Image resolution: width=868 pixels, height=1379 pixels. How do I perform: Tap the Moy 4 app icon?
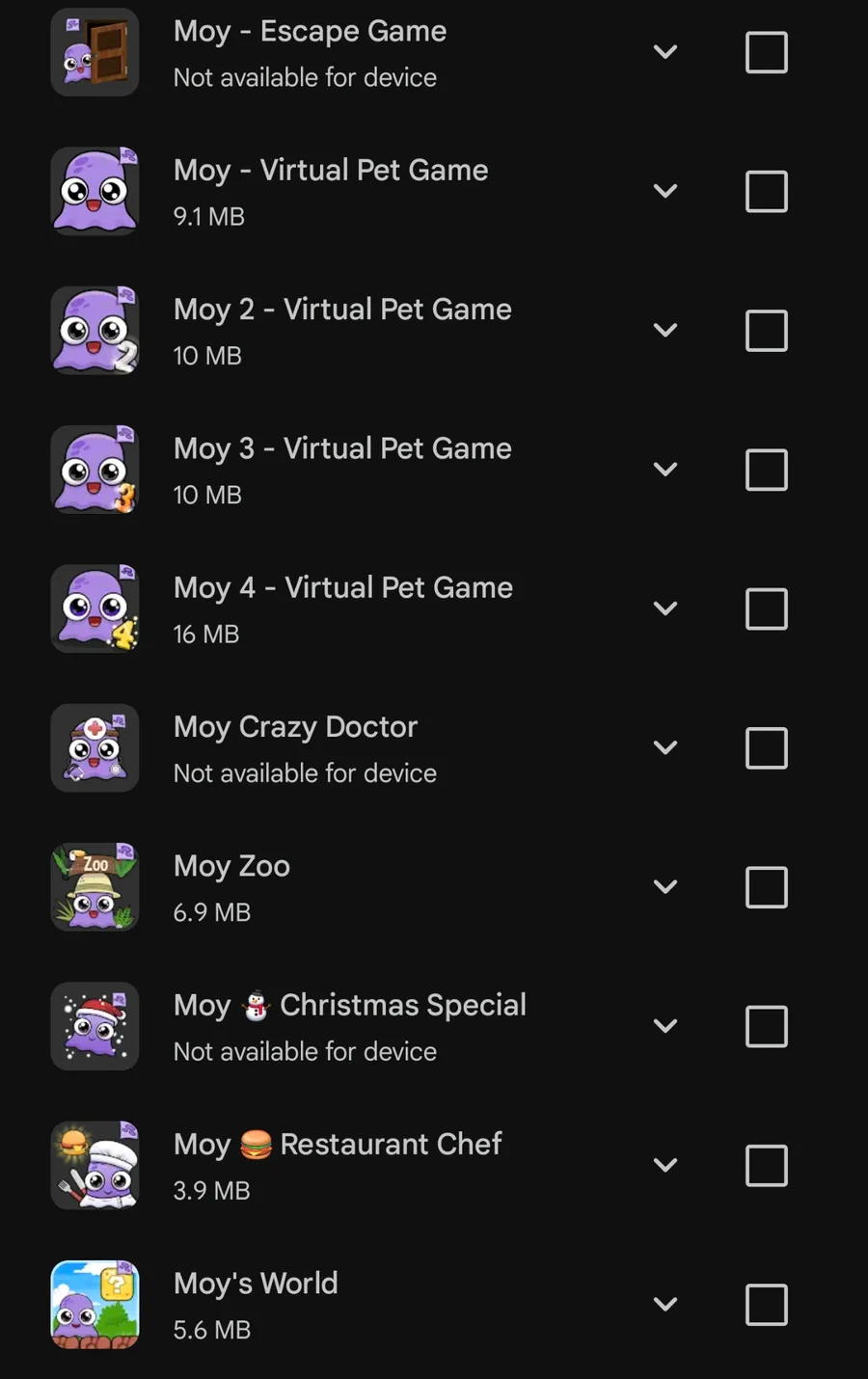(95, 608)
